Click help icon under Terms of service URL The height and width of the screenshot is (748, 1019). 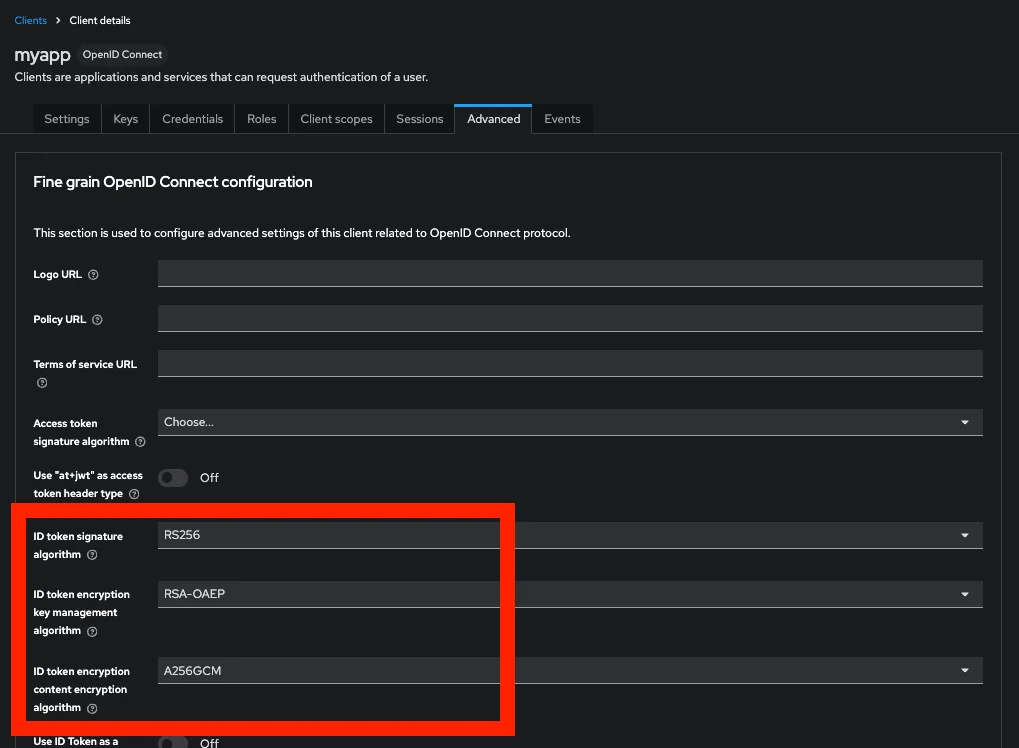pos(42,383)
